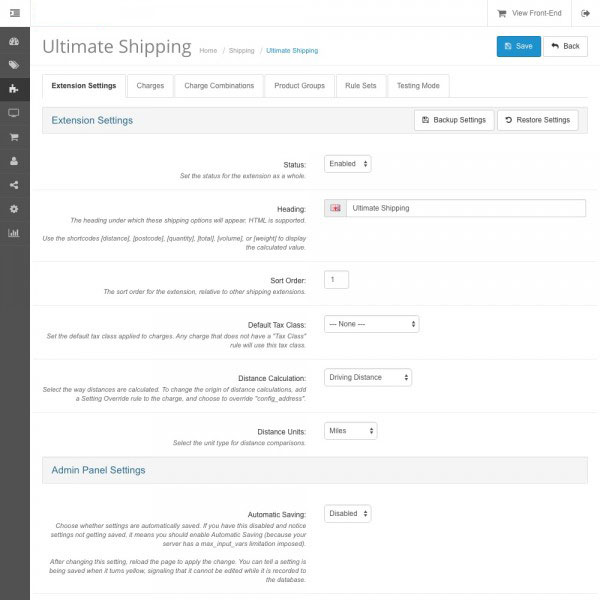Open the Customers user icon in sidebar
The width and height of the screenshot is (600, 600).
coord(14,161)
